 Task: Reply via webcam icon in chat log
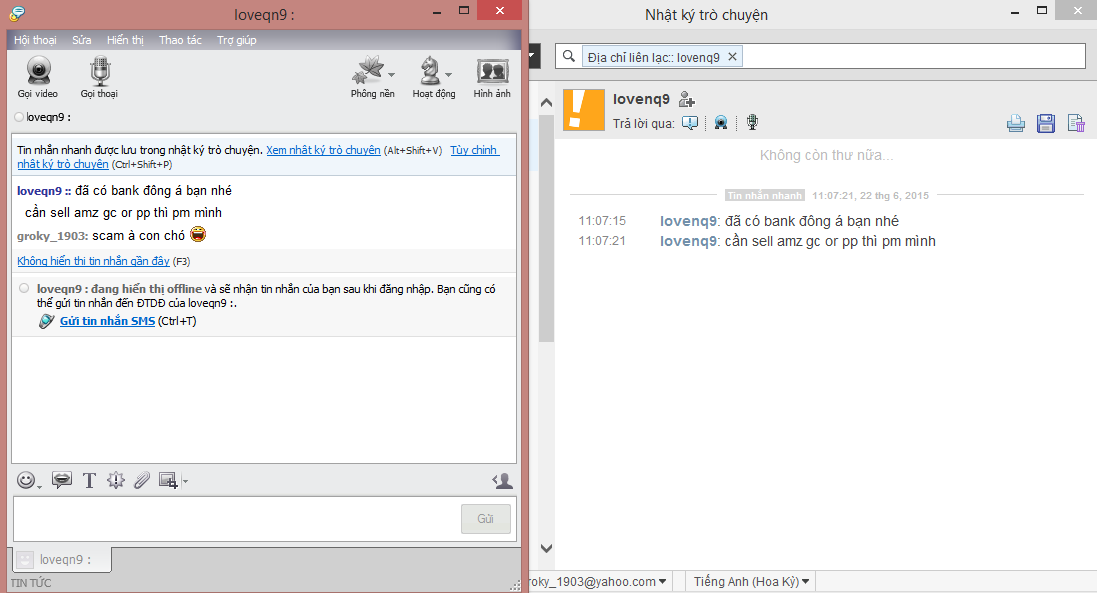(721, 123)
